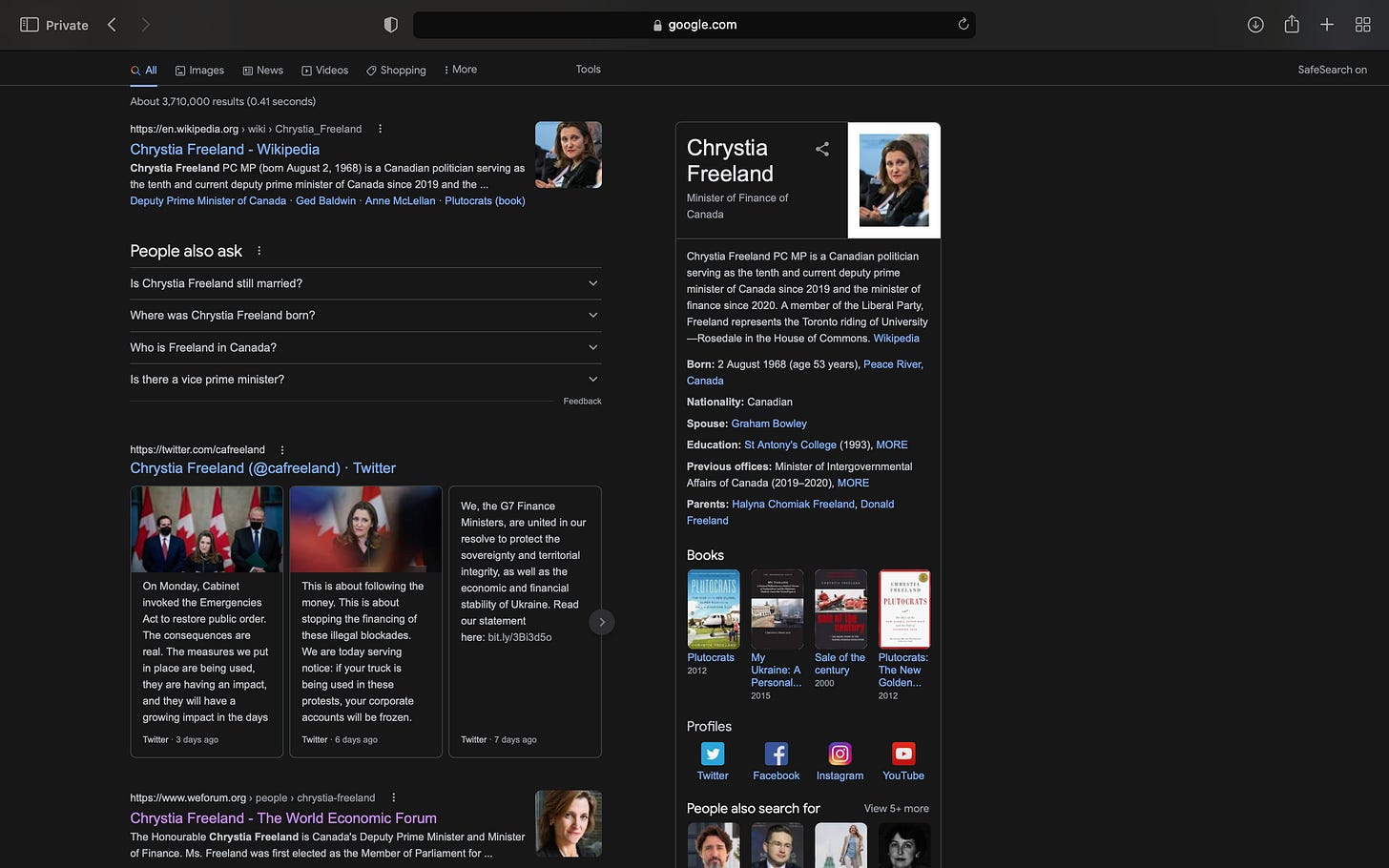Click the privacy shield icon
Image resolution: width=1389 pixels, height=868 pixels.
pyautogui.click(x=390, y=25)
